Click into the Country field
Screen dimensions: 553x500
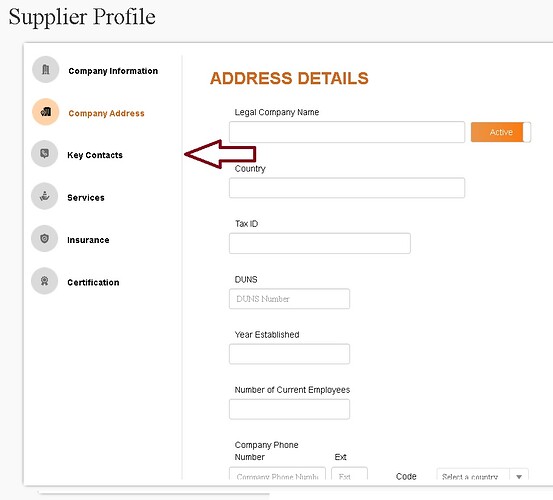347,188
